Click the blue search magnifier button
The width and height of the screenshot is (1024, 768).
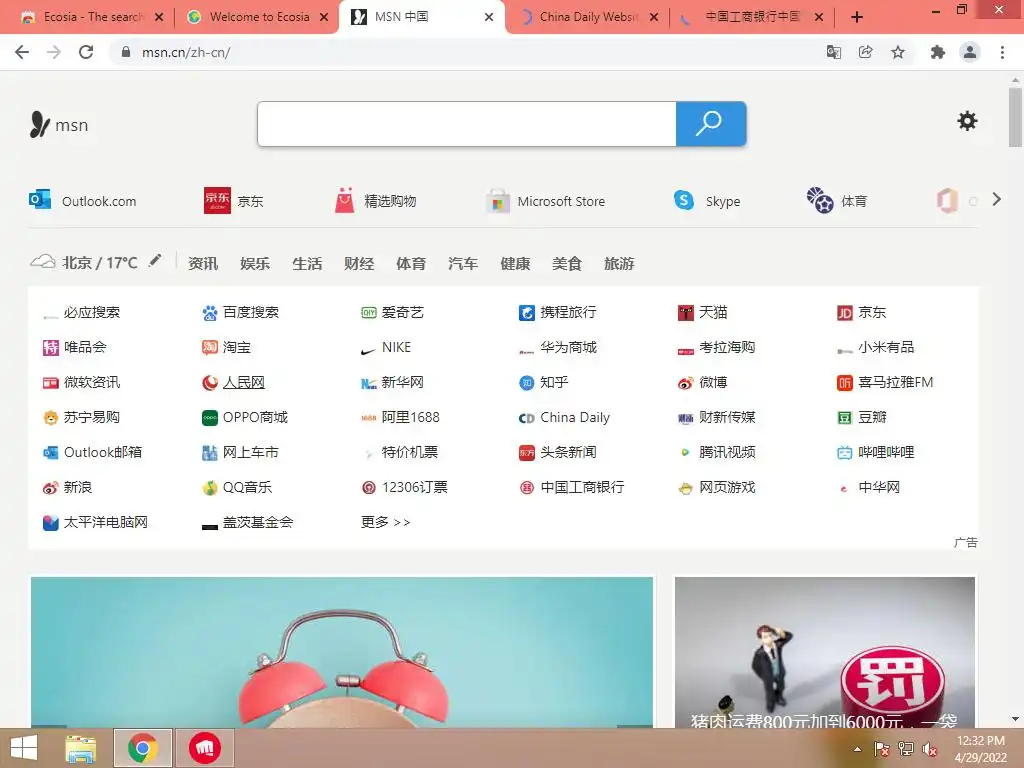pyautogui.click(x=711, y=123)
